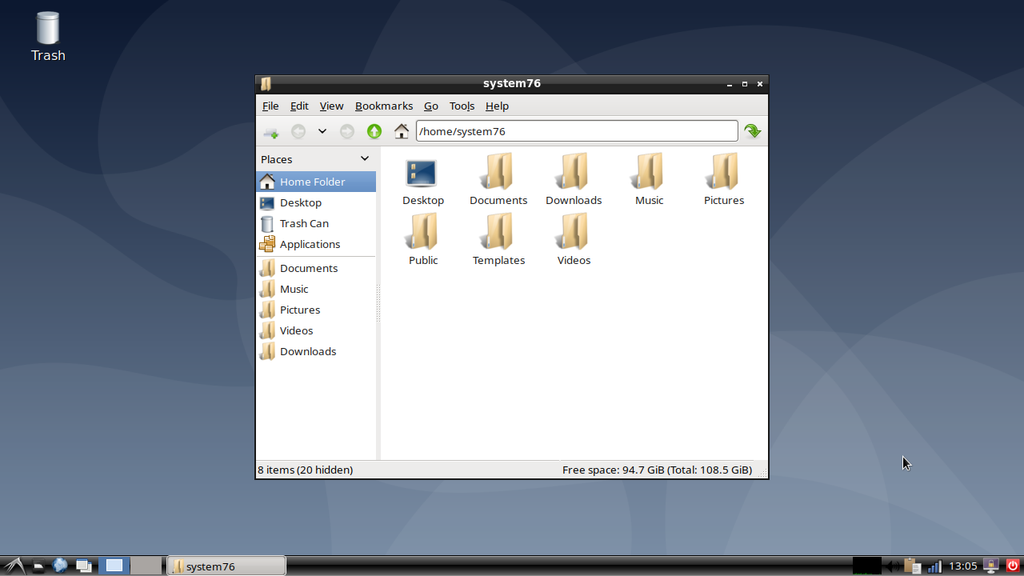Open the Documents folder in the file view
This screenshot has width=1024, height=576.
pos(498,173)
